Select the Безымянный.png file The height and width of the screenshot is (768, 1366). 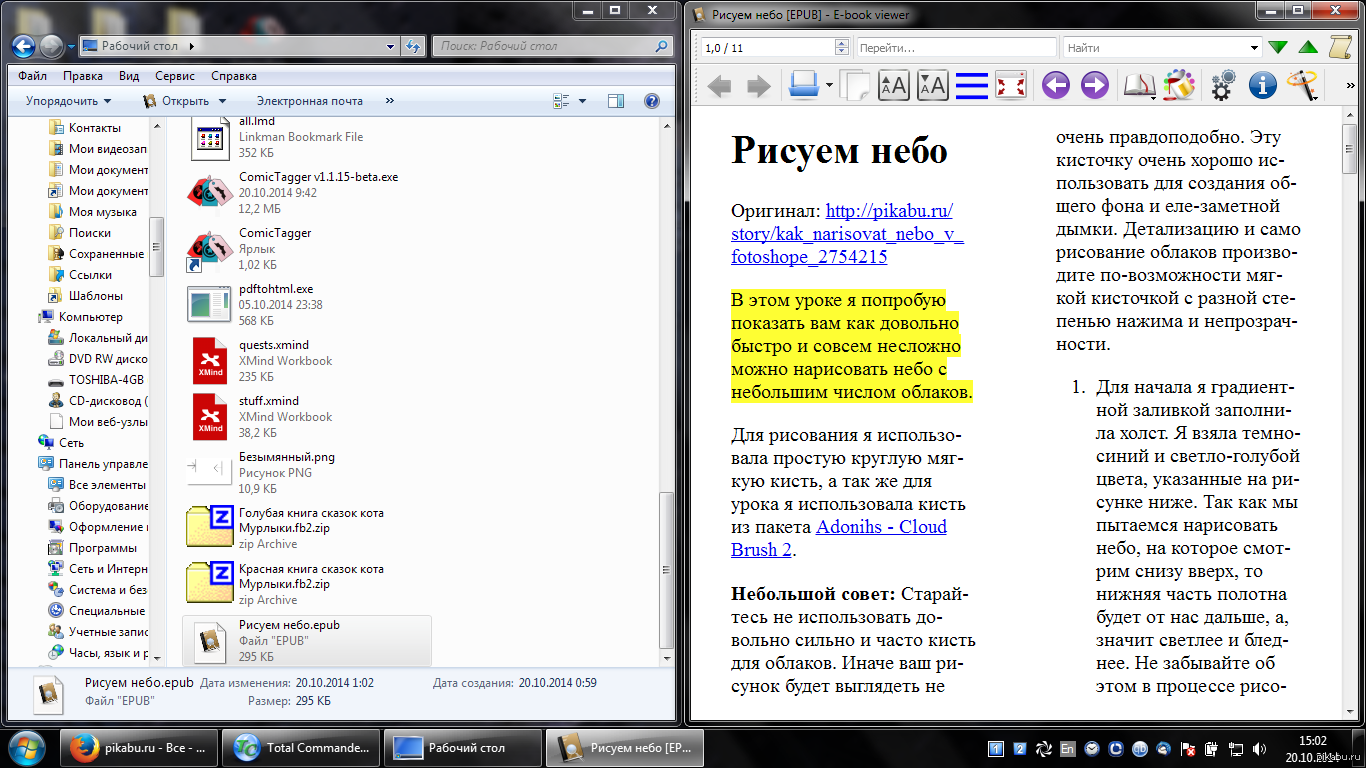click(x=306, y=473)
